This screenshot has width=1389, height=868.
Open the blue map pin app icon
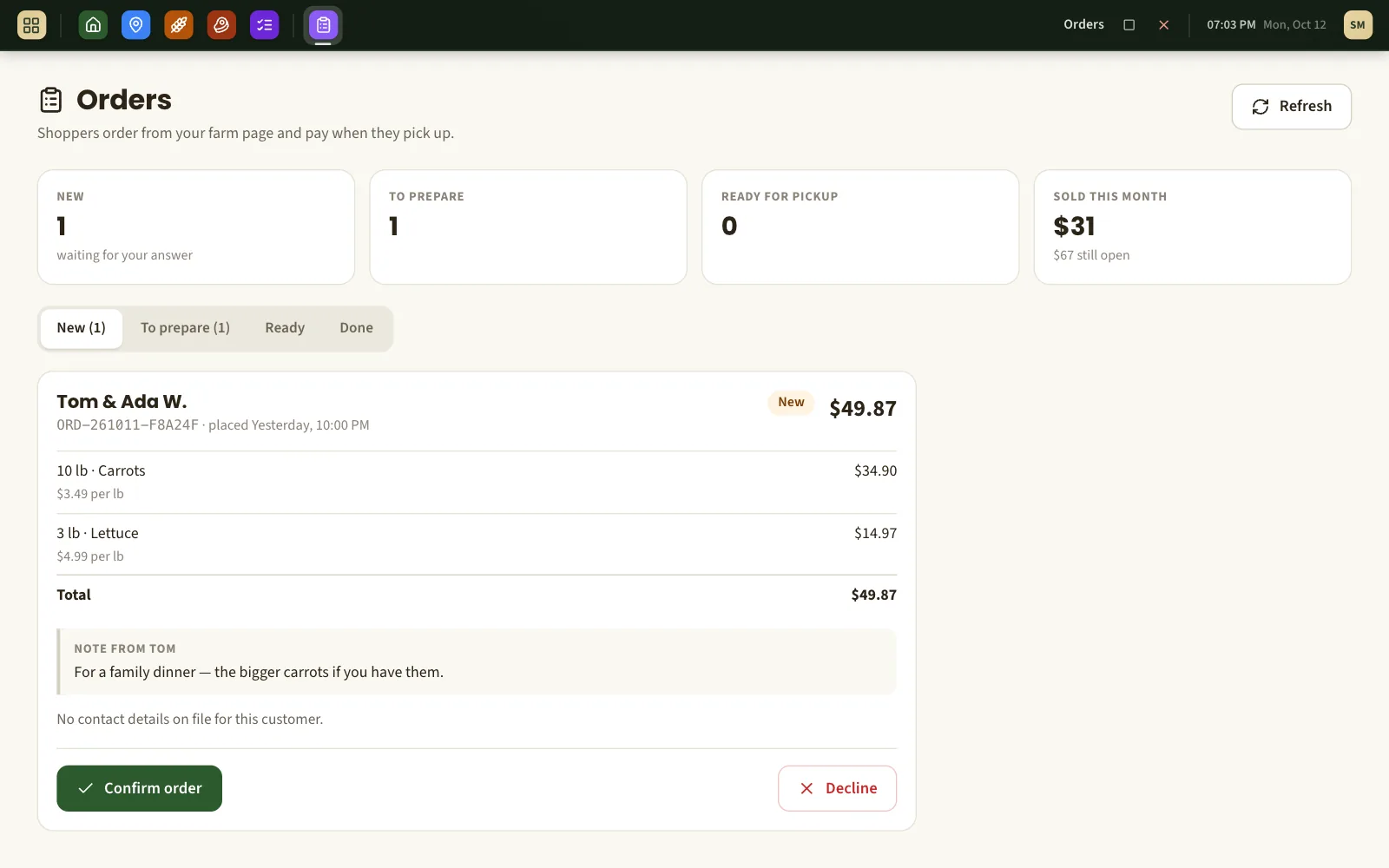pos(135,25)
